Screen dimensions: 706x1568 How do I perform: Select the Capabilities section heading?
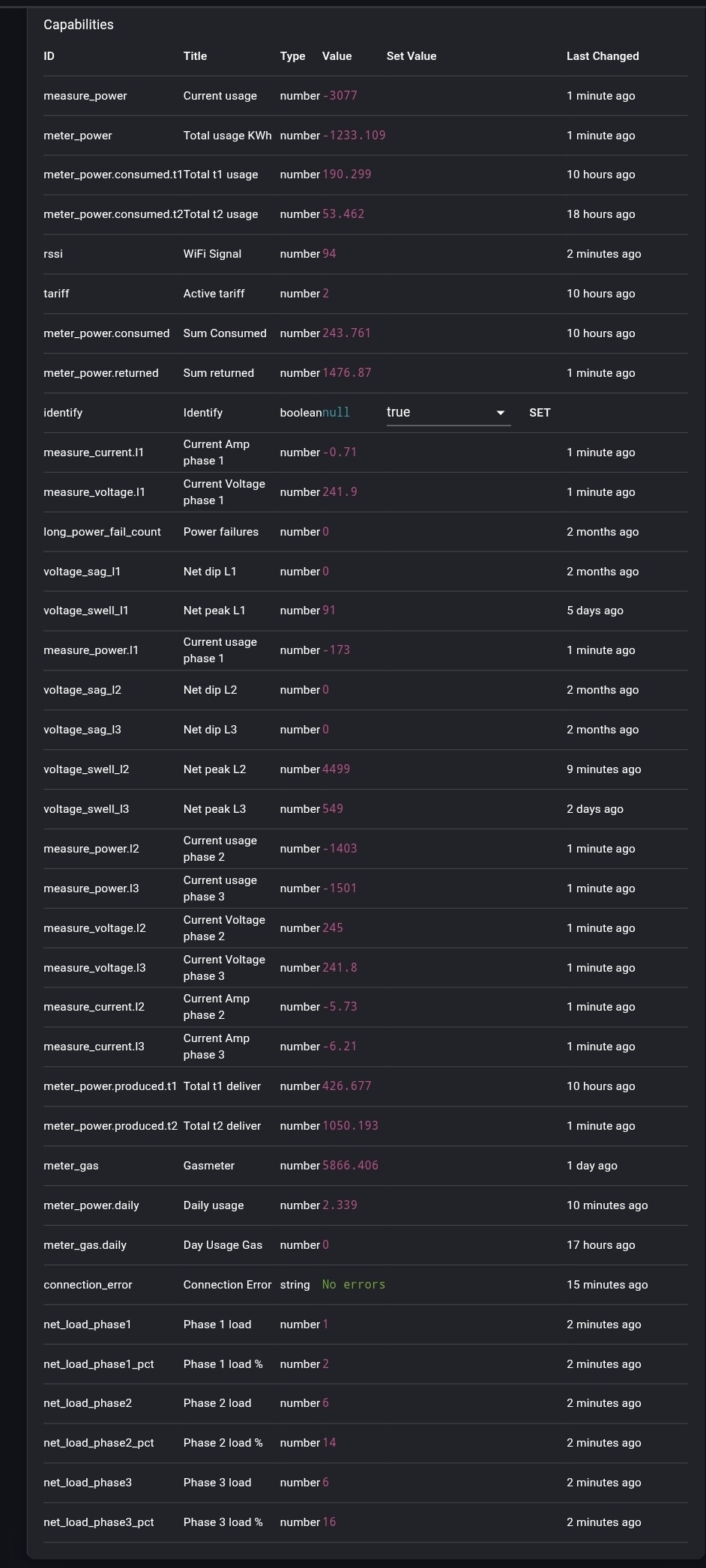[79, 25]
